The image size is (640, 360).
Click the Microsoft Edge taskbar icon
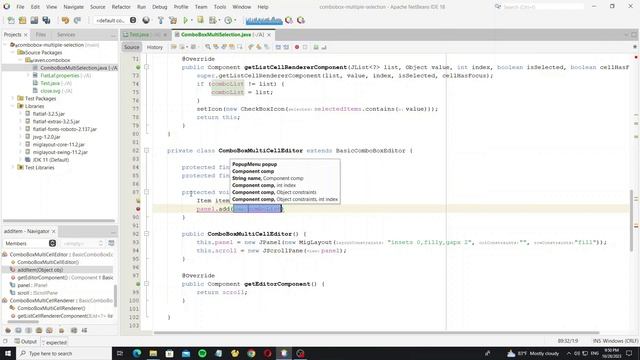(x=137, y=353)
